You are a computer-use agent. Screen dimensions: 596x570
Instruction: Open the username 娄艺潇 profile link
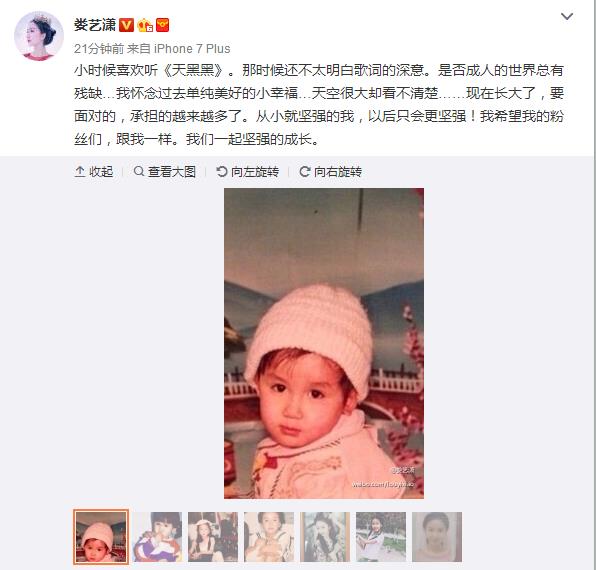(95, 25)
